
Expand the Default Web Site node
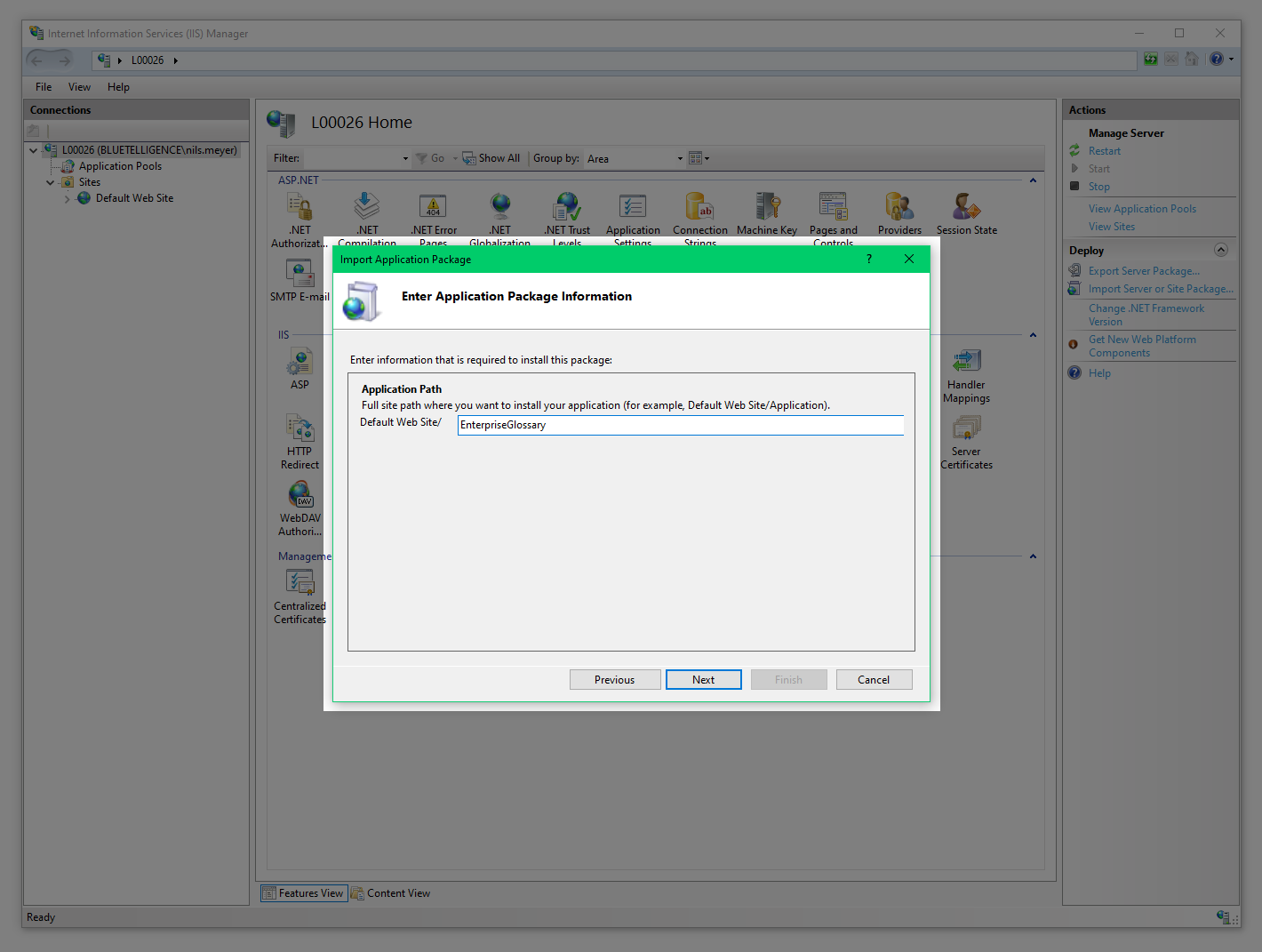coord(67,199)
